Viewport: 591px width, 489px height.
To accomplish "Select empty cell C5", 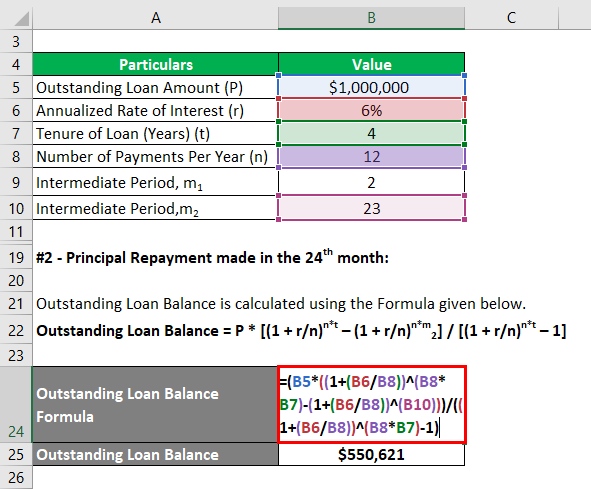I will click(511, 87).
